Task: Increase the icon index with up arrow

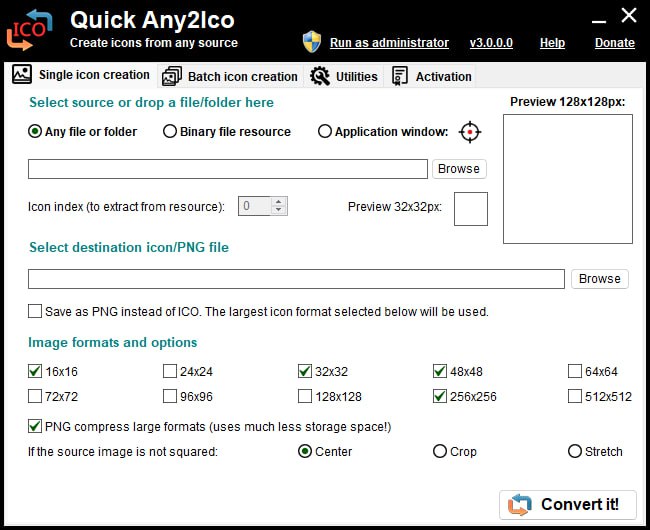Action: [279, 201]
